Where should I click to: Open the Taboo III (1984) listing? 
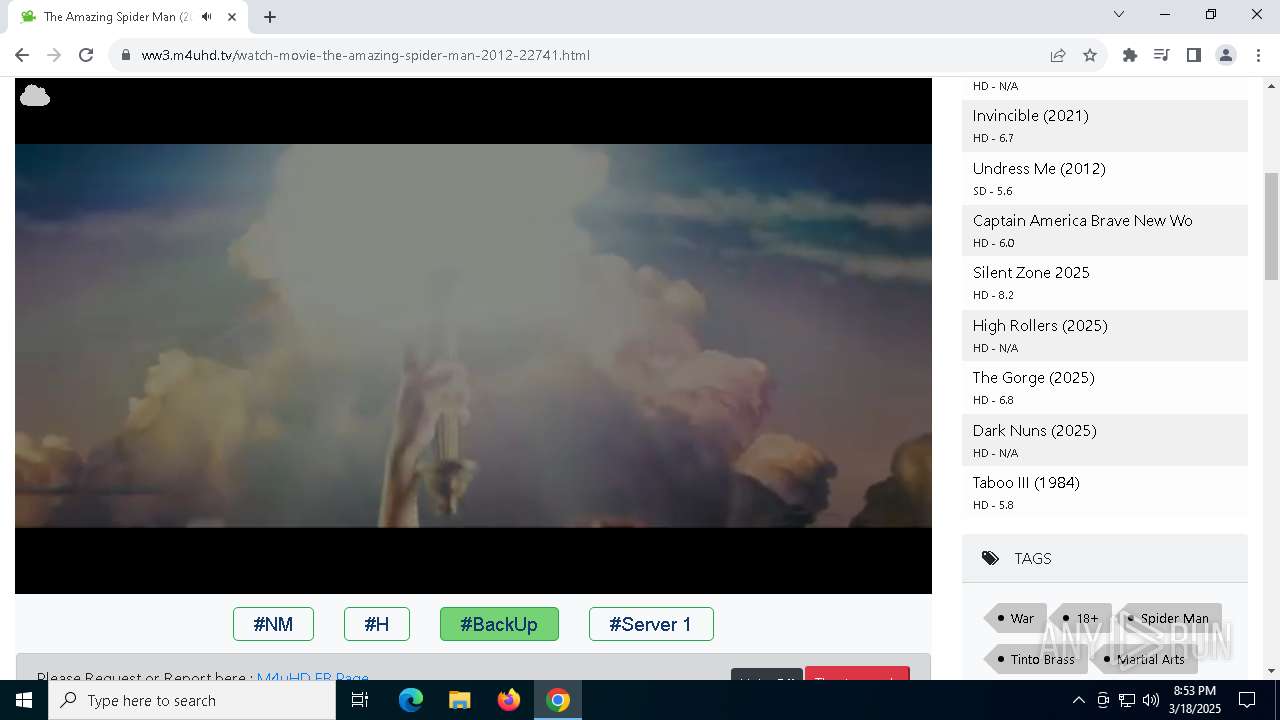click(1026, 483)
